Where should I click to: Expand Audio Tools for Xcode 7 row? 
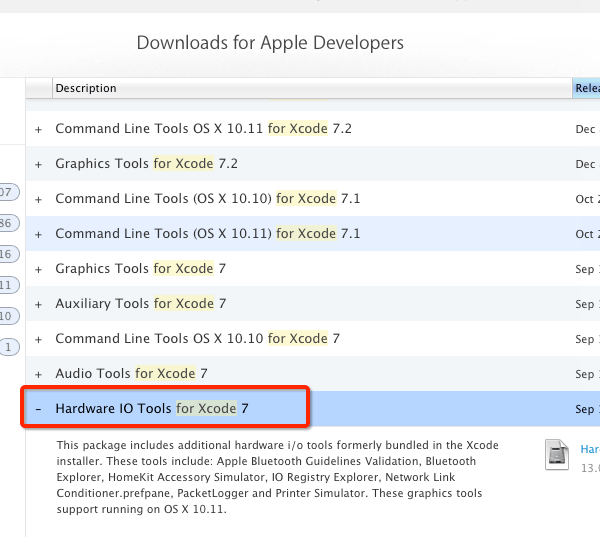click(38, 374)
